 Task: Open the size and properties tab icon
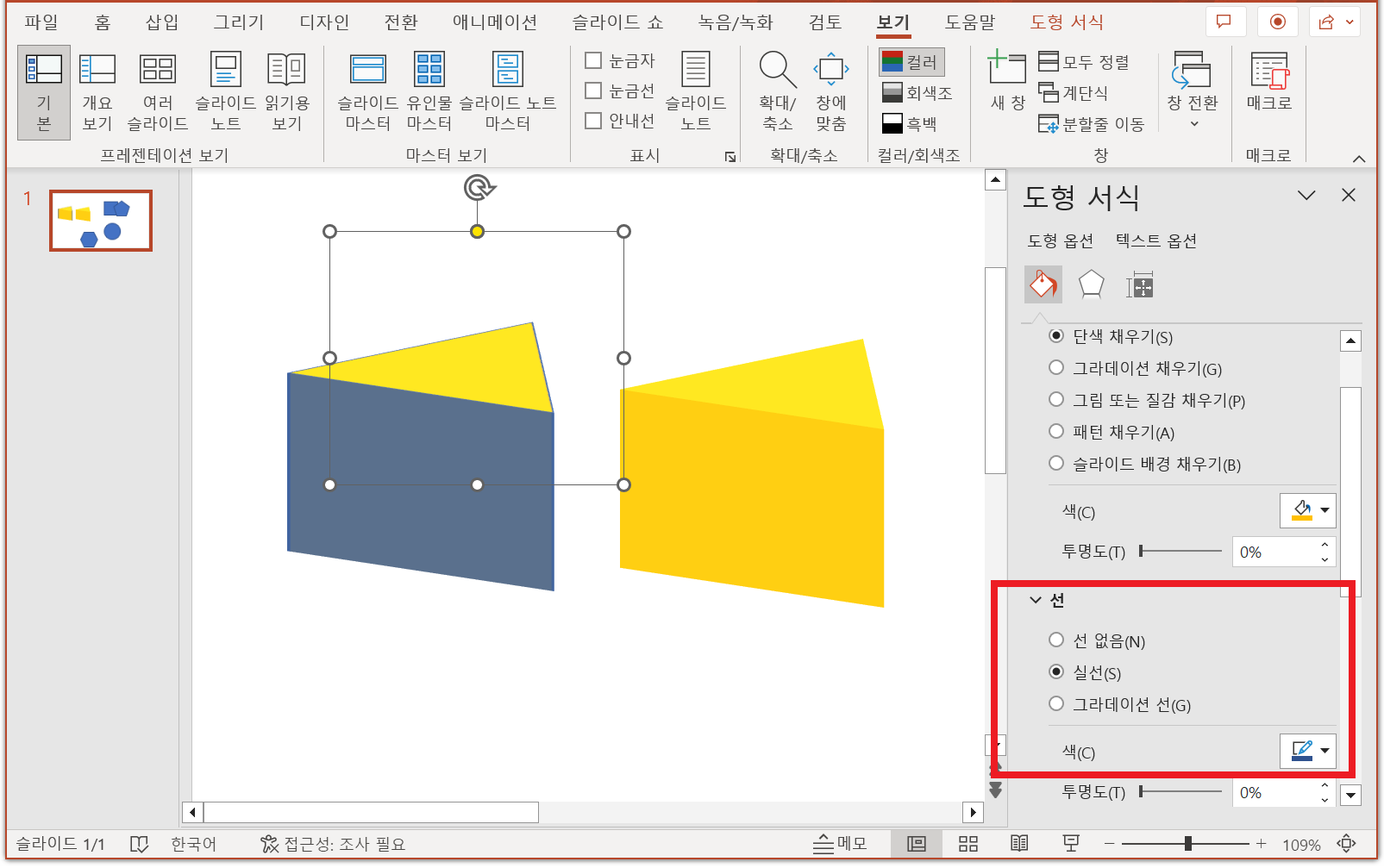tap(1139, 284)
